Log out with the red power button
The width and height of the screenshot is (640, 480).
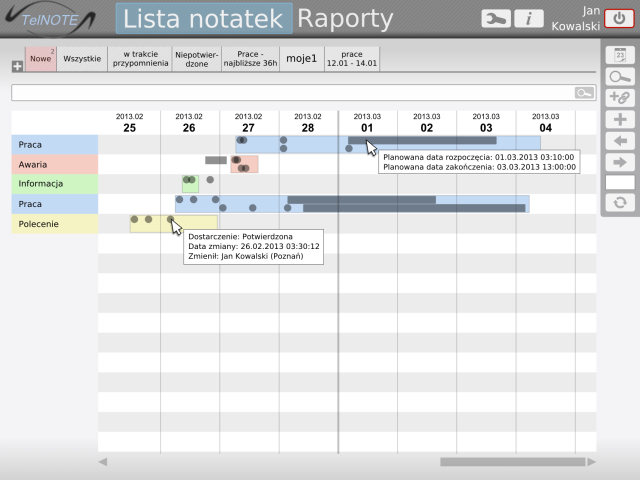point(619,19)
